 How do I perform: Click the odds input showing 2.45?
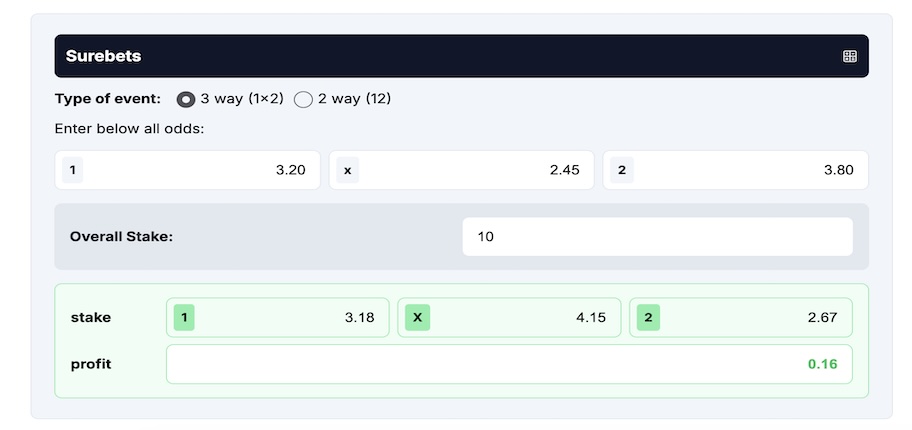point(461,170)
